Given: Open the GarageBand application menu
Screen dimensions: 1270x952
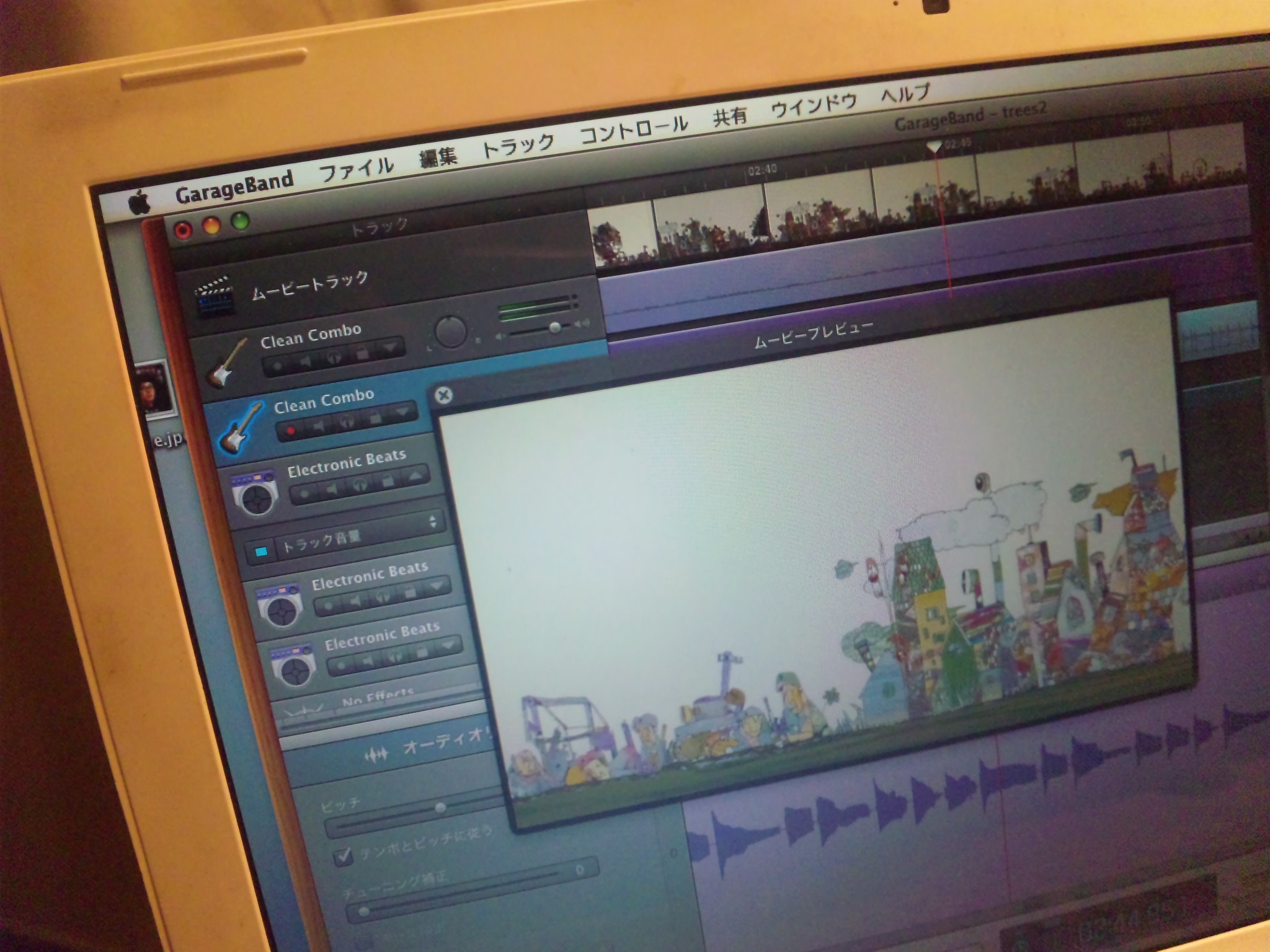Looking at the screenshot, I should point(234,186).
